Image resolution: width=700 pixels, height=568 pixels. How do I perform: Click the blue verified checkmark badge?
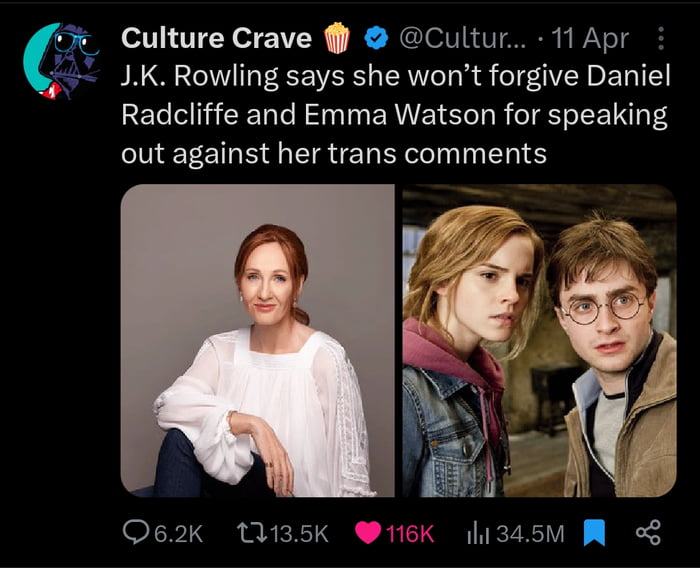[x=375, y=38]
